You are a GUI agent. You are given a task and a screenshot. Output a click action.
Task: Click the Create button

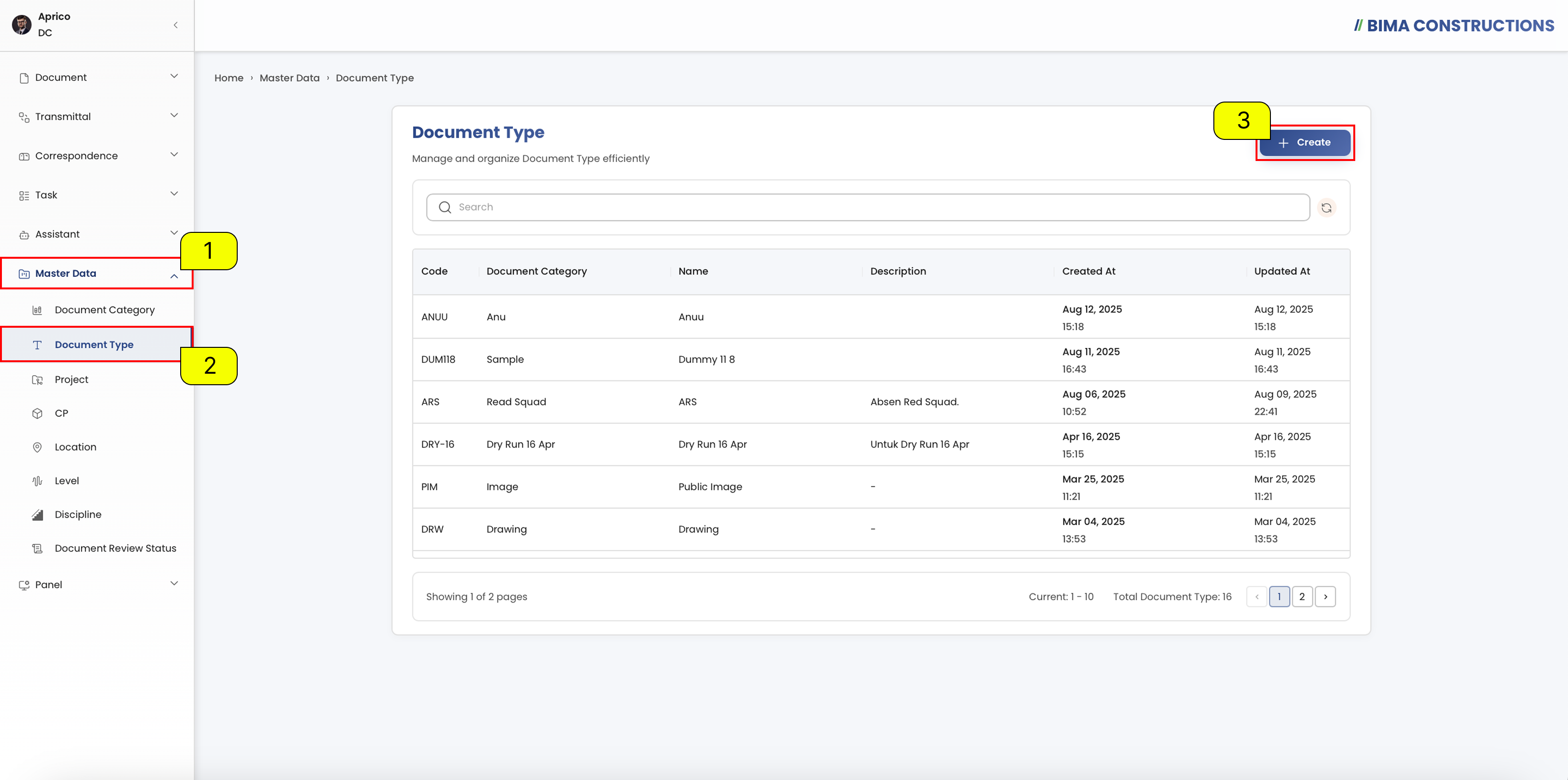[1304, 142]
